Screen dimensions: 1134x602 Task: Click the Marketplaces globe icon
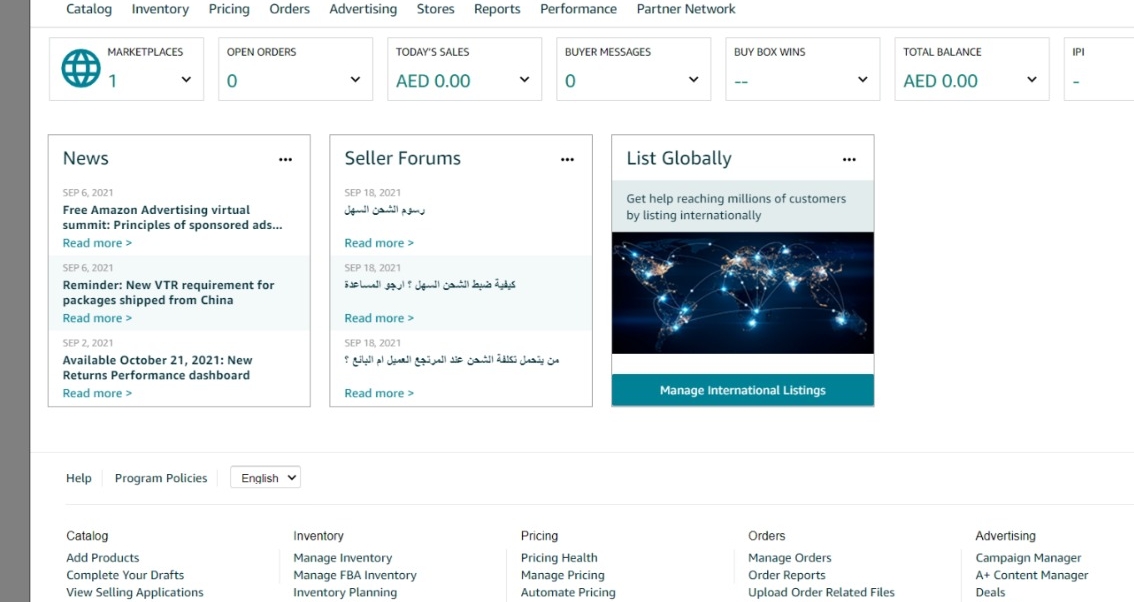(x=81, y=69)
